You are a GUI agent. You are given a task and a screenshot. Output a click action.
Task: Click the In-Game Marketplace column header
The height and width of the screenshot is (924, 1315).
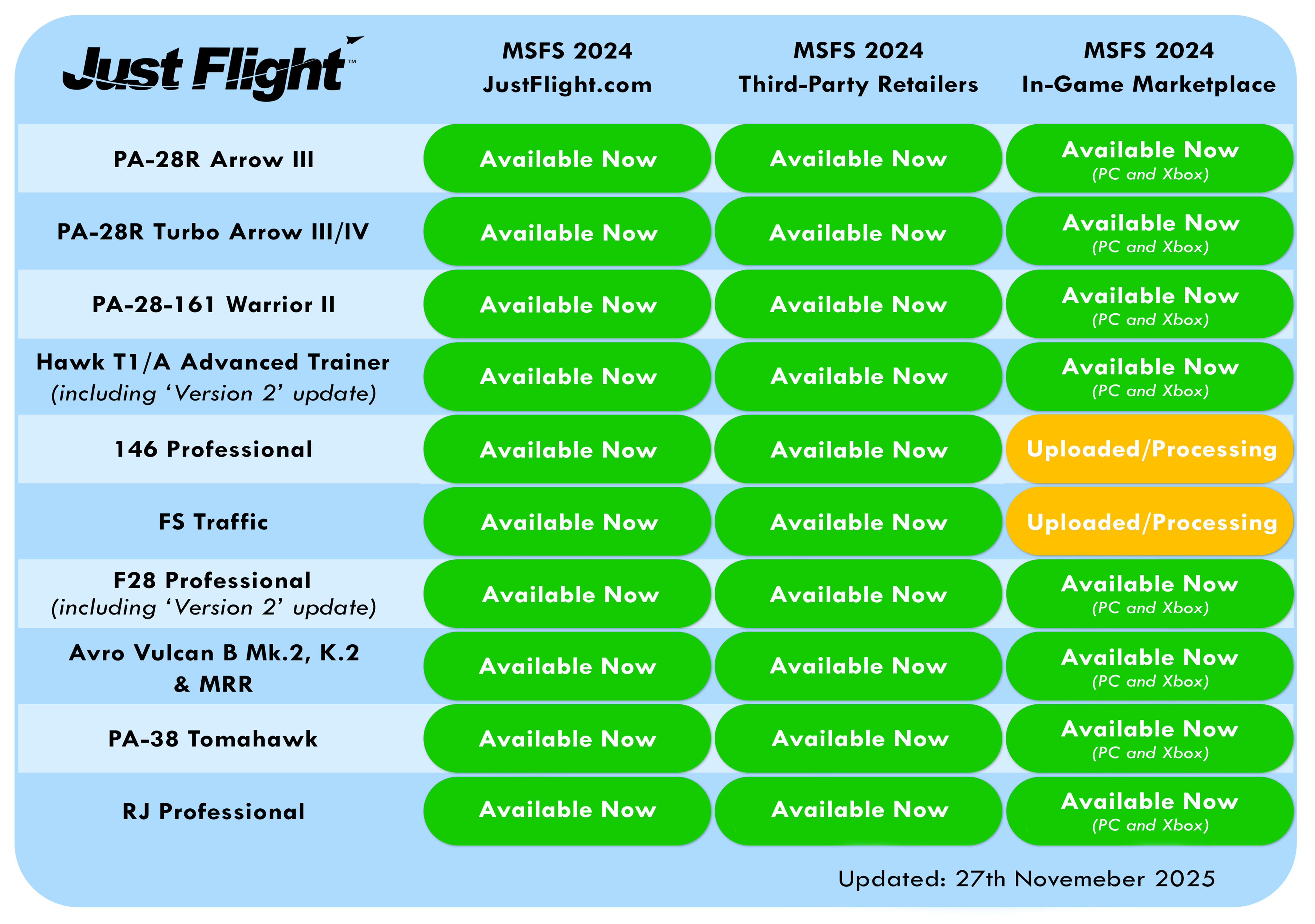[1149, 68]
